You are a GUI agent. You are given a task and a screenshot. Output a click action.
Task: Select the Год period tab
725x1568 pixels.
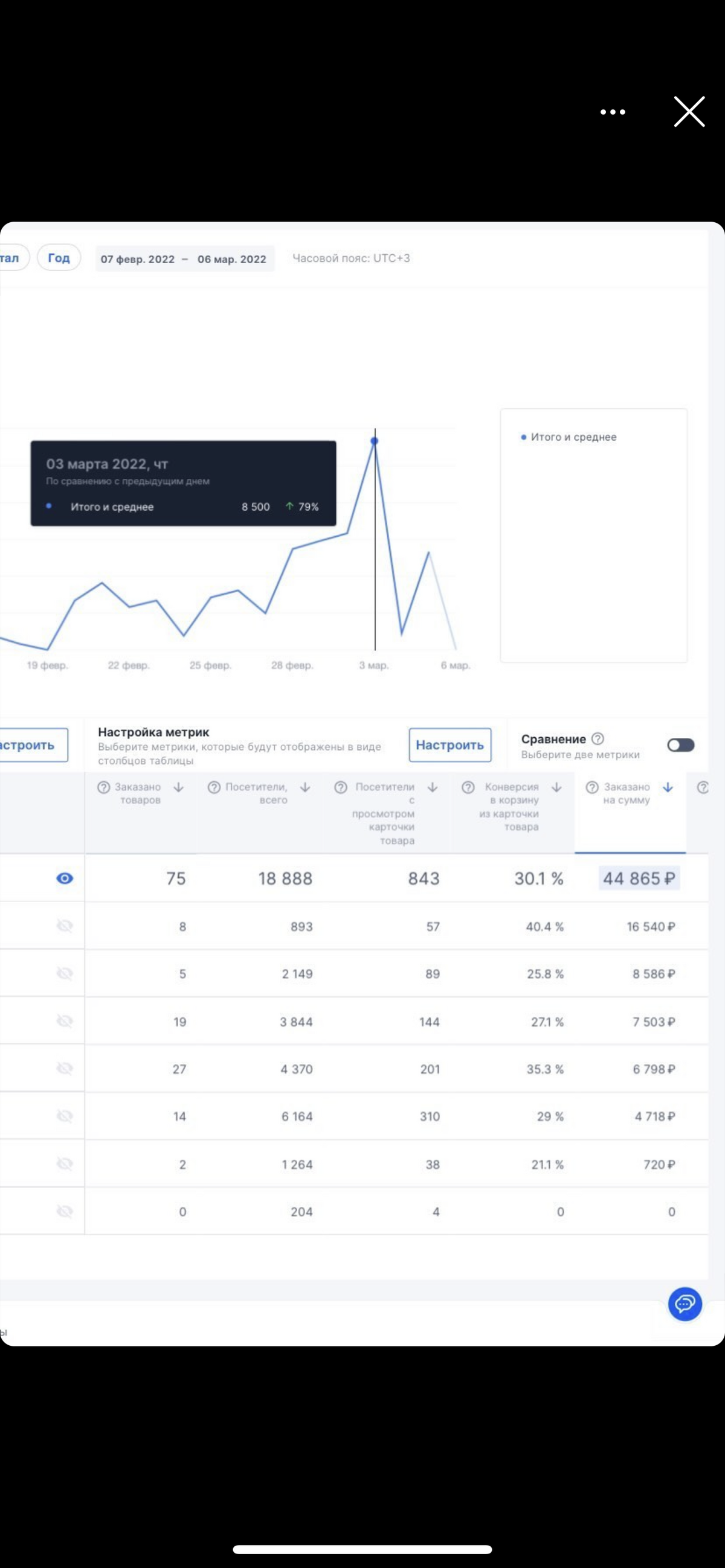coord(59,257)
